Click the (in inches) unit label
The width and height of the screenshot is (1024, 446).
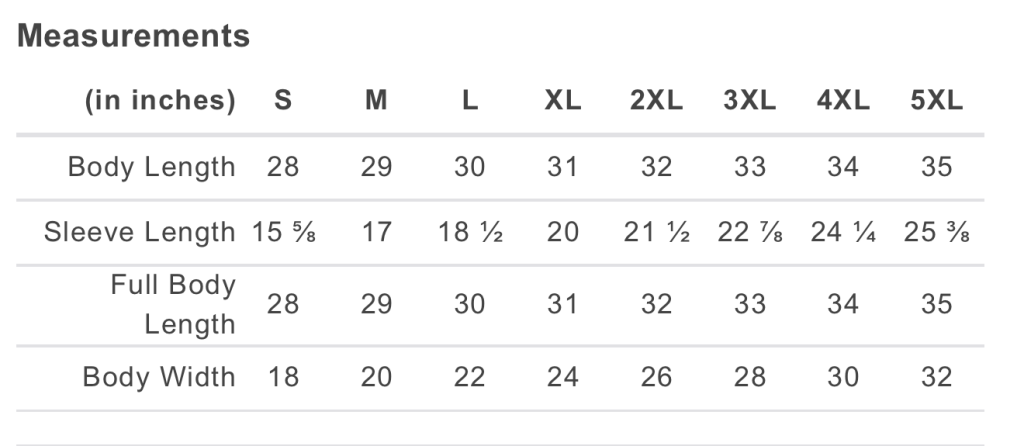160,101
